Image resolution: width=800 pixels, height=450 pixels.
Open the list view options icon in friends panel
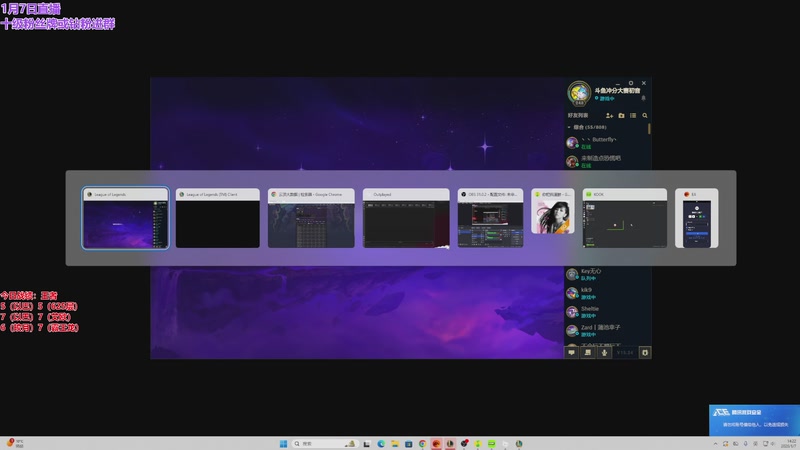[633, 116]
